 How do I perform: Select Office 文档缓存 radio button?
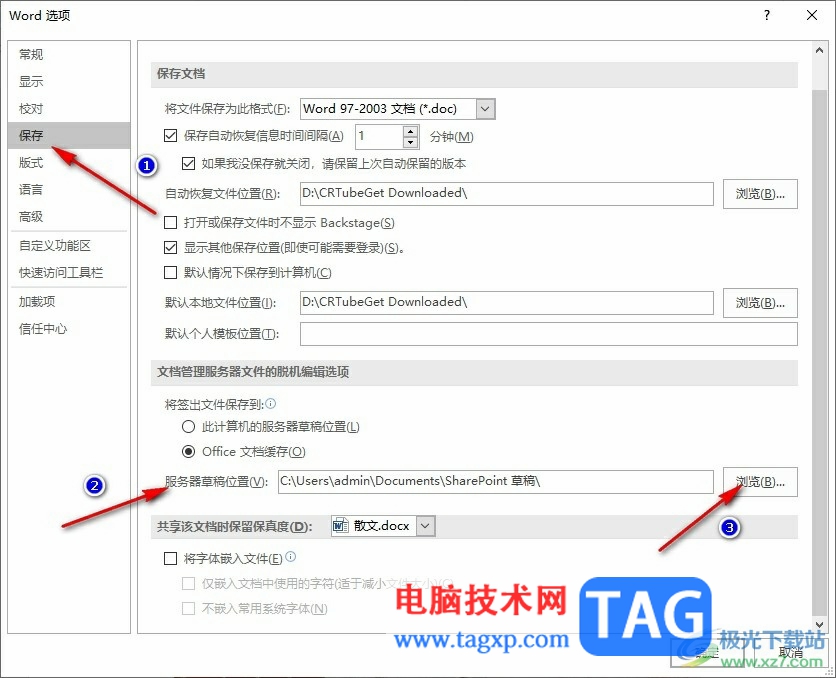tap(188, 451)
